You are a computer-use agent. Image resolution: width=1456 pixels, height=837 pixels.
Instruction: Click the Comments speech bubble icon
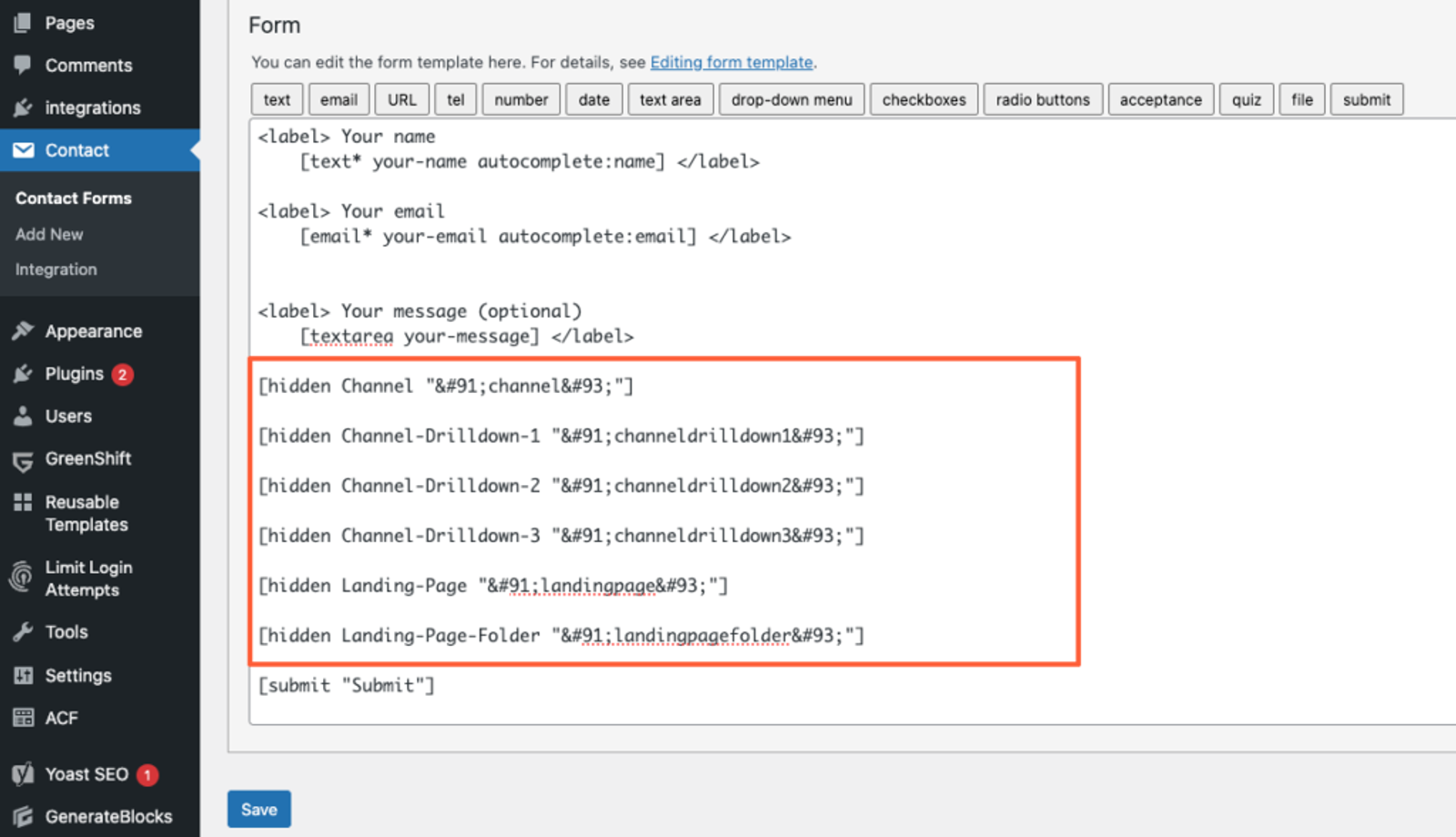coord(23,65)
